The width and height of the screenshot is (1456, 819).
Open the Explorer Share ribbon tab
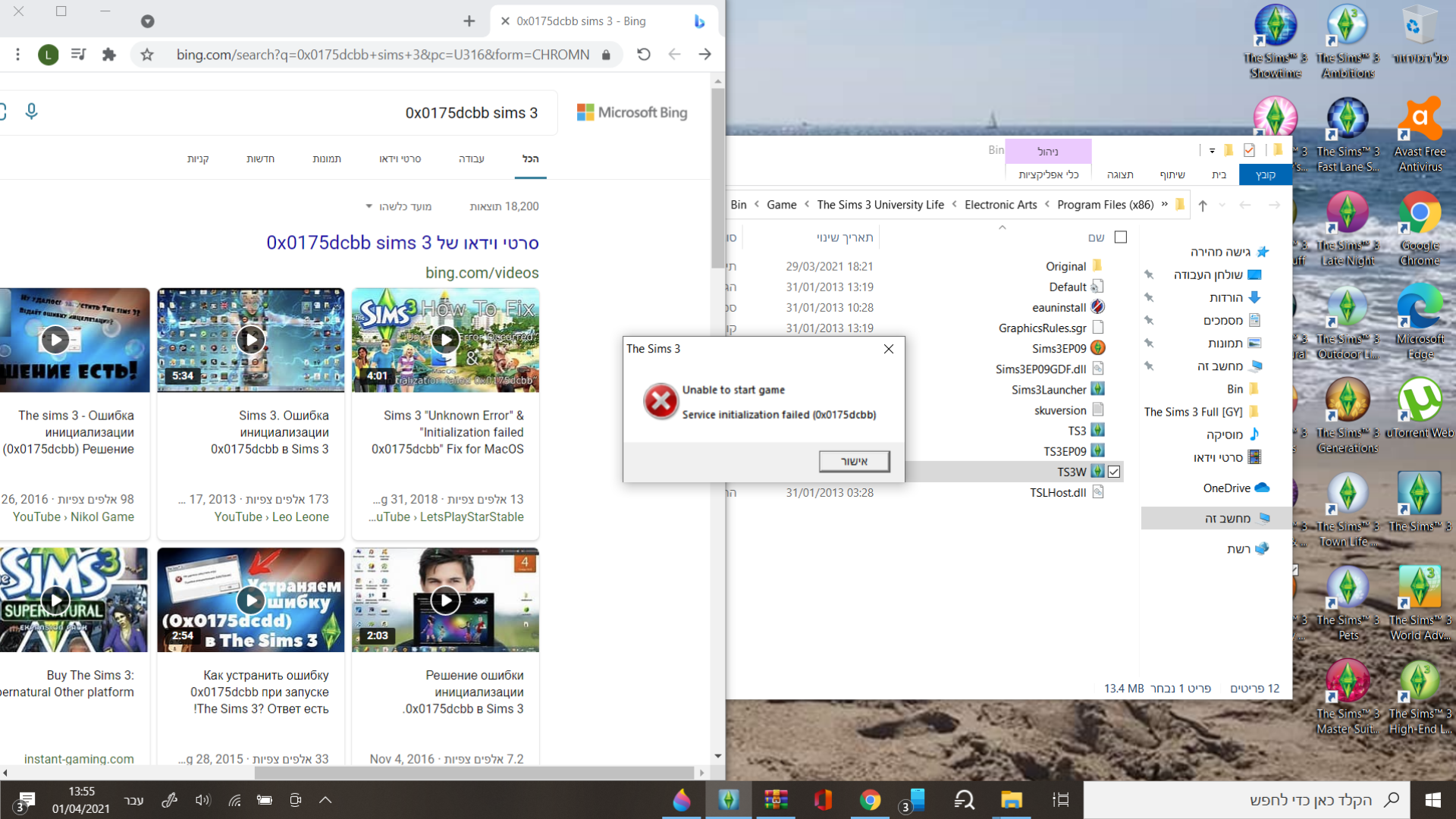(x=1172, y=174)
